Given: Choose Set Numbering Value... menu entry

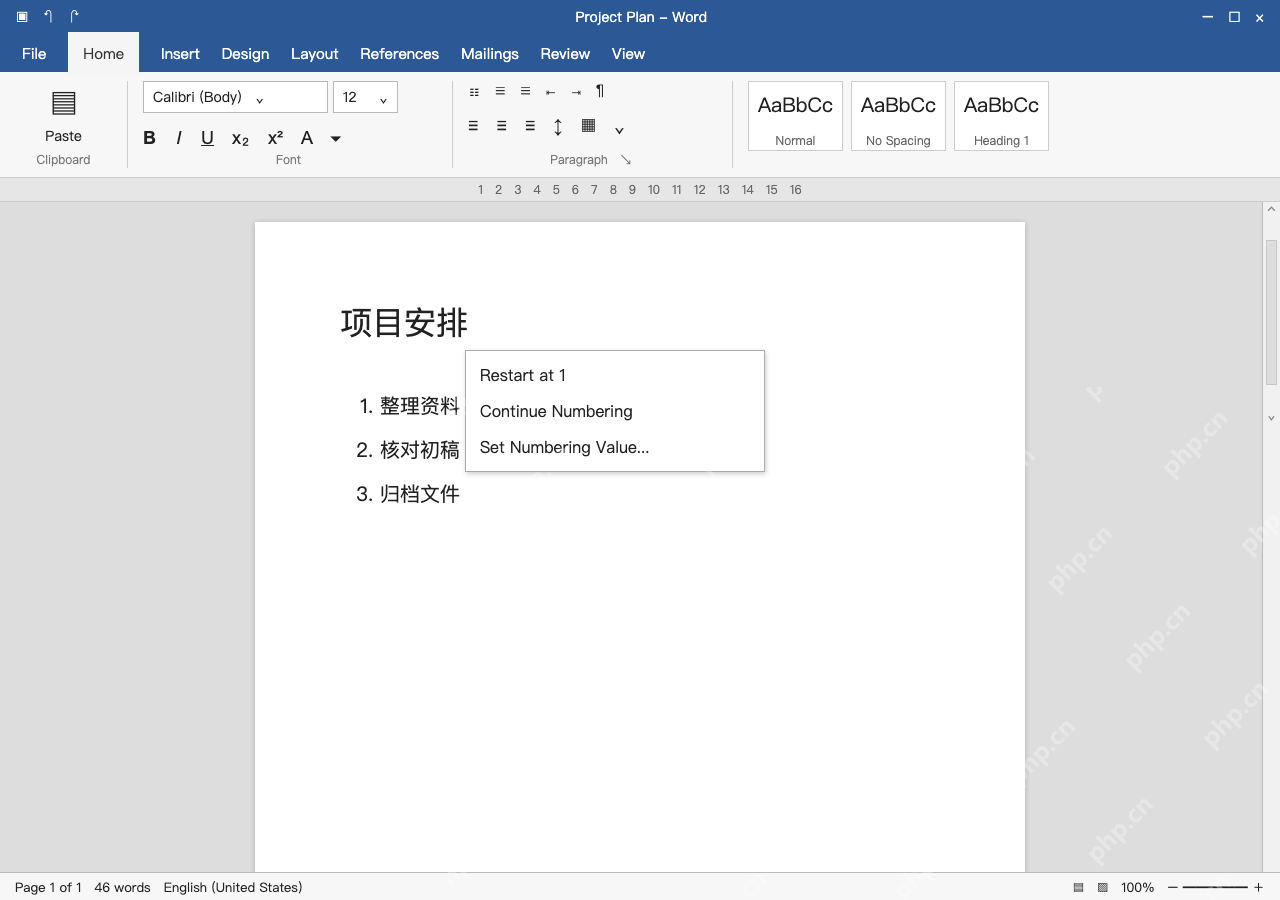Looking at the screenshot, I should (615, 447).
